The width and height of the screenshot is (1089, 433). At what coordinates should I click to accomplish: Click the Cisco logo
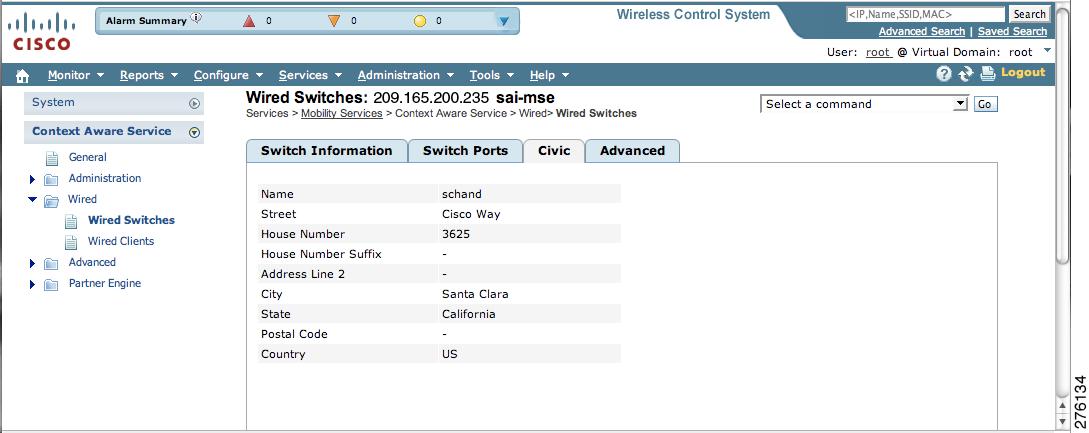[x=41, y=32]
